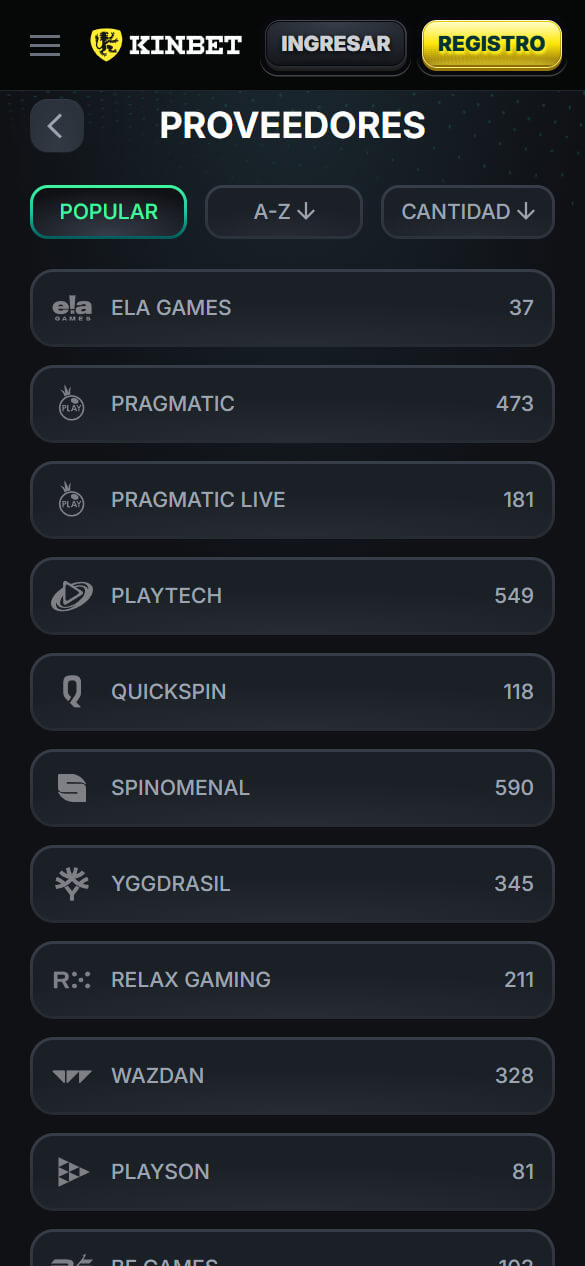The height and width of the screenshot is (1266, 585).
Task: Open the hamburger menu icon
Action: pos(45,45)
